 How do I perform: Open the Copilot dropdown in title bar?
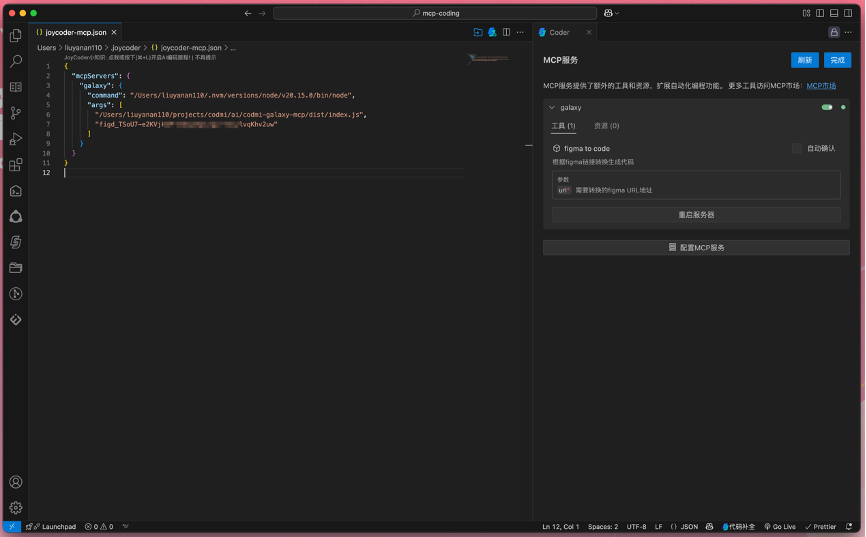point(611,13)
